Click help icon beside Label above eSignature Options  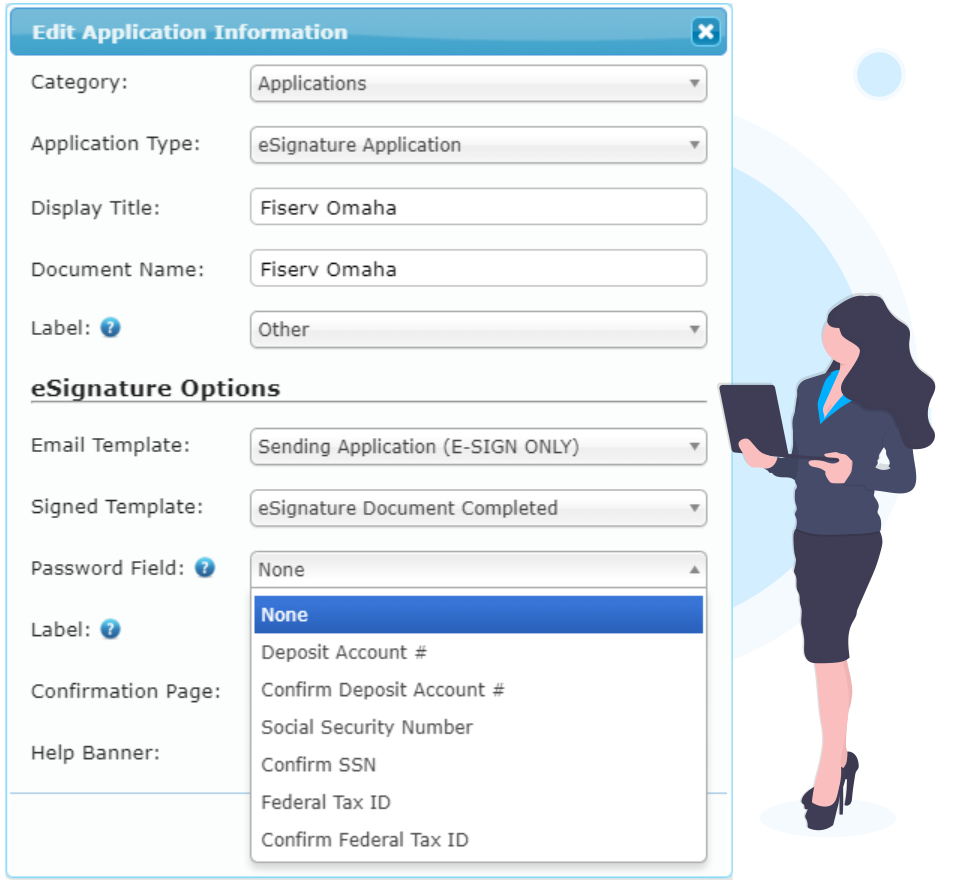pyautogui.click(x=110, y=328)
